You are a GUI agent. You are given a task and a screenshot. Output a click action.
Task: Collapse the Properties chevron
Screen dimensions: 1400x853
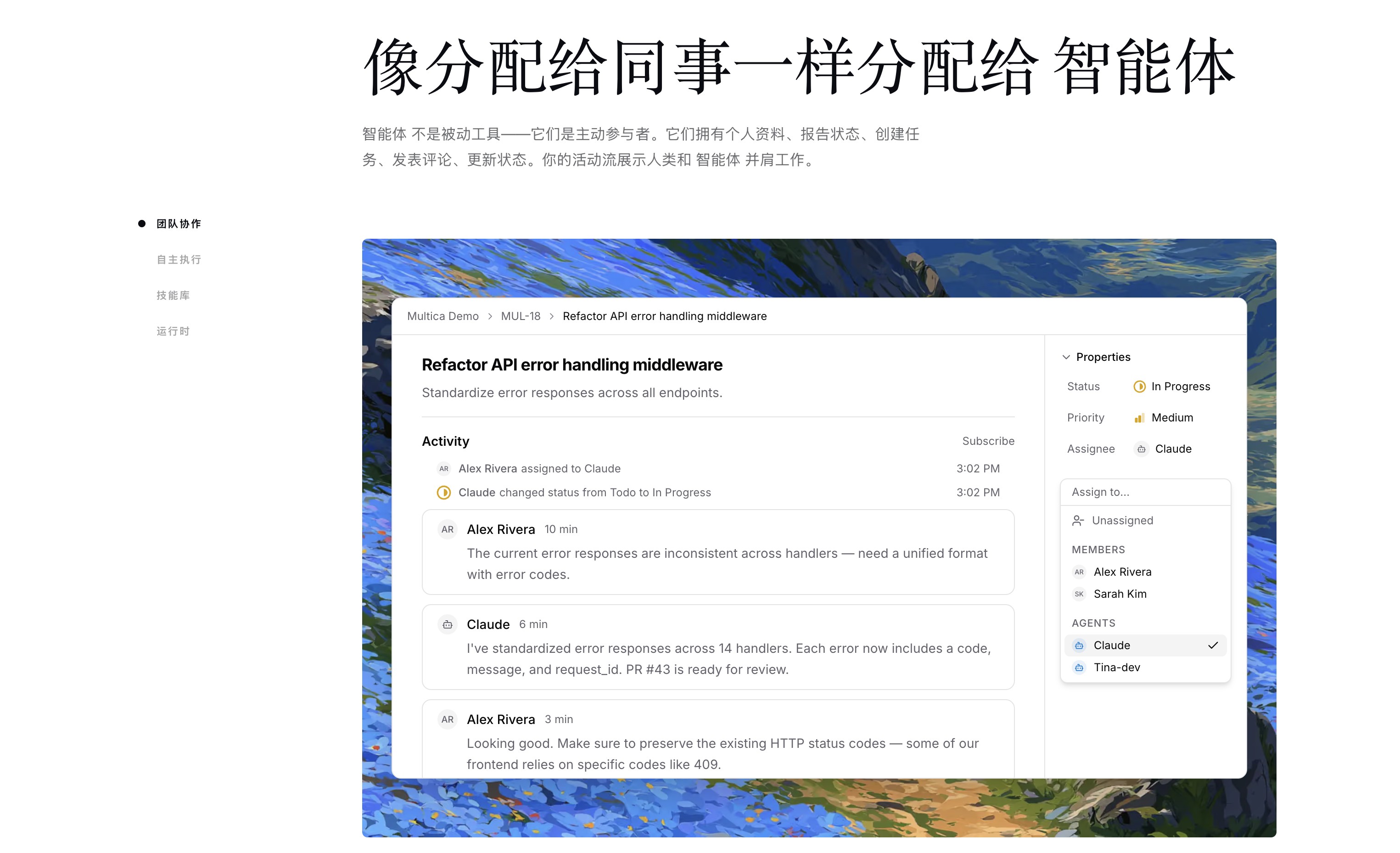(x=1066, y=357)
